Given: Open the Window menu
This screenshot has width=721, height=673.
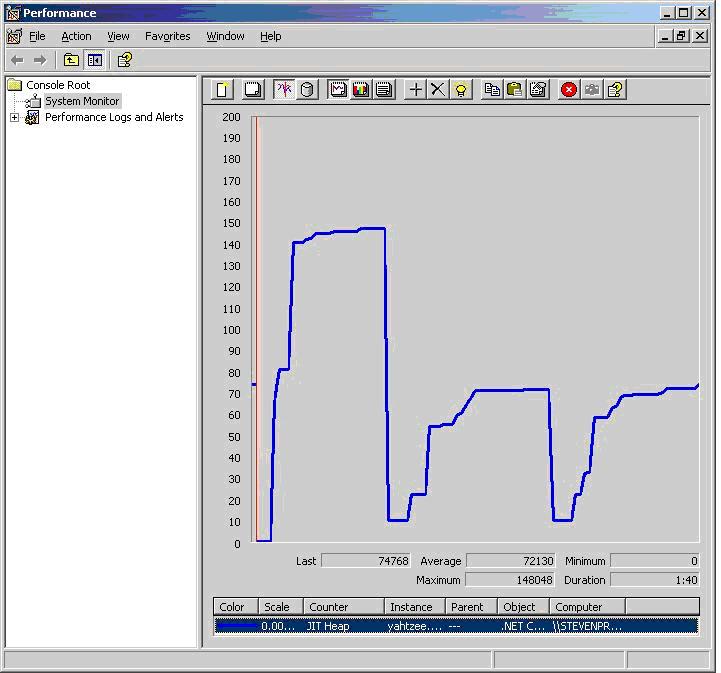Looking at the screenshot, I should pos(225,36).
